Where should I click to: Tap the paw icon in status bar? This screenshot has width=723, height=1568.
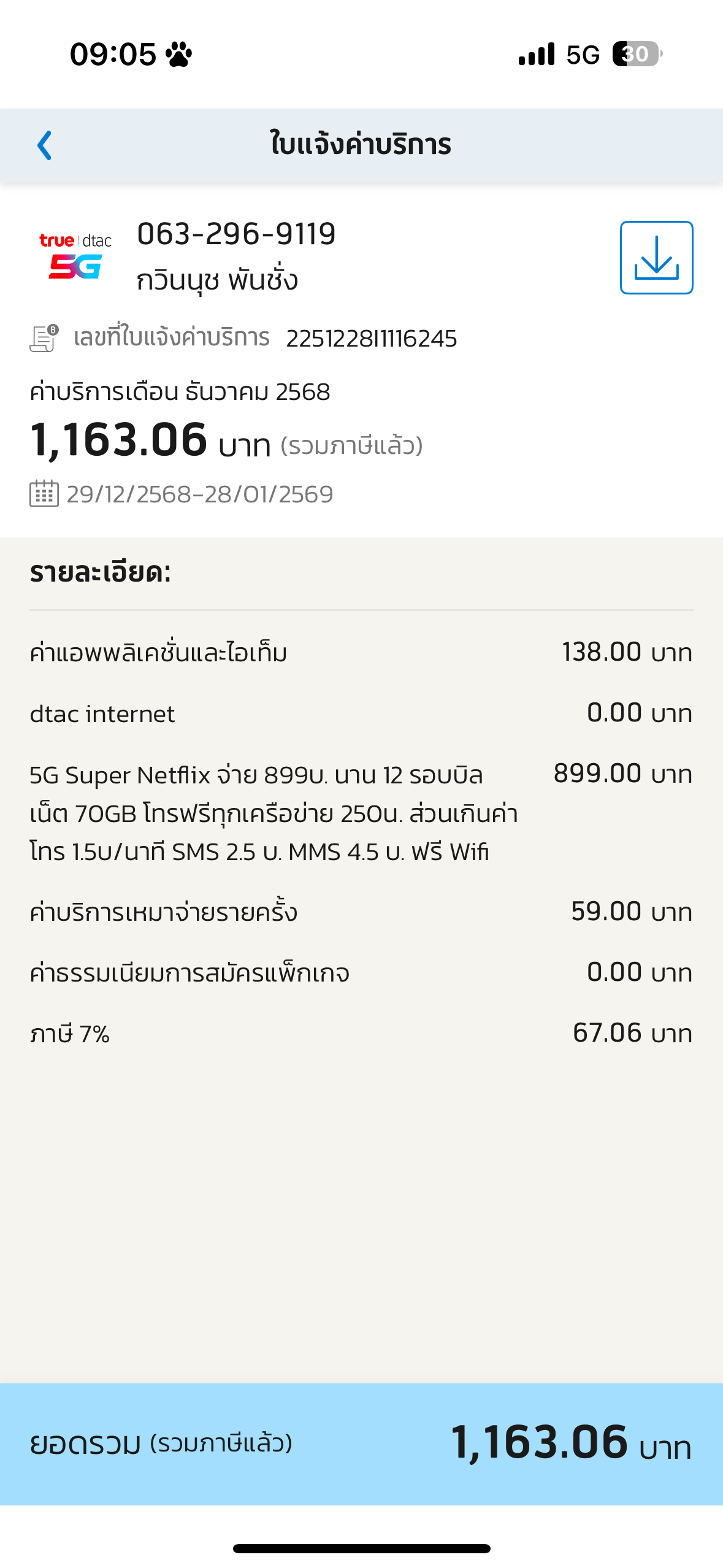(178, 54)
